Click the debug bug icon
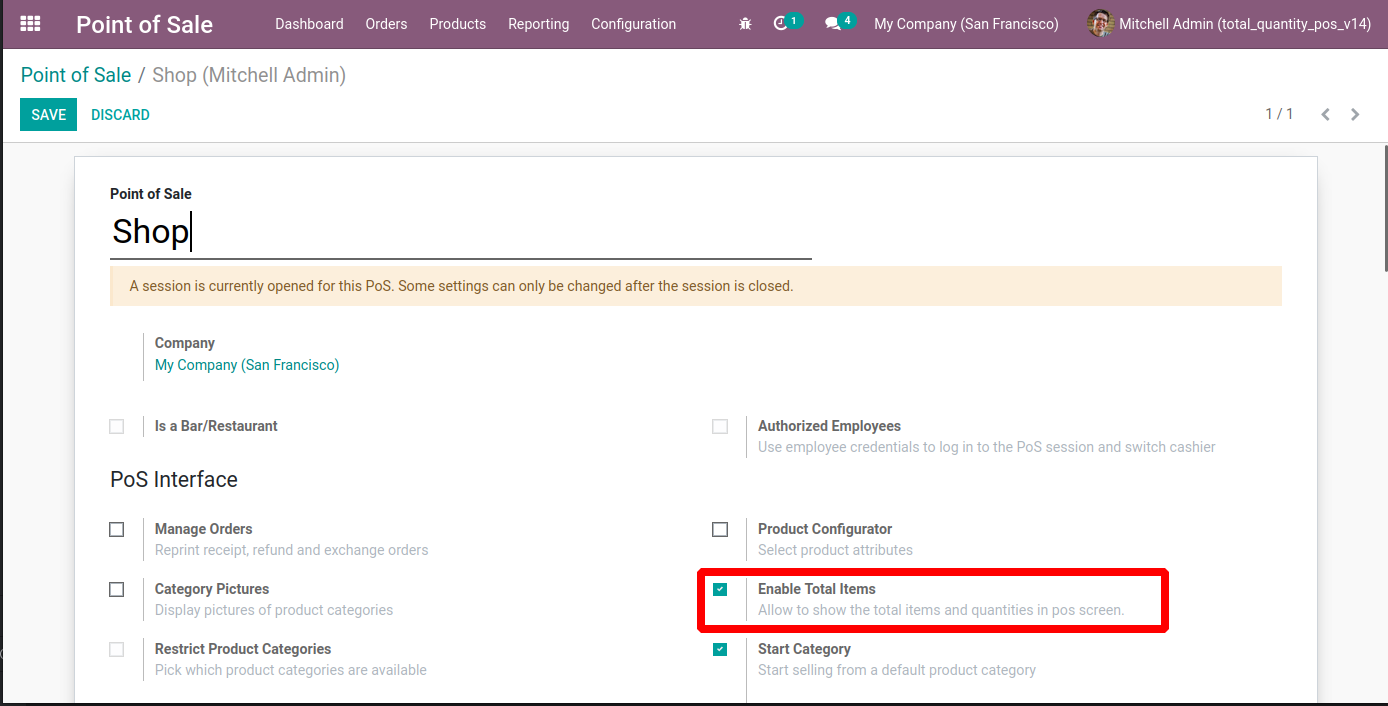This screenshot has width=1388, height=706. pyautogui.click(x=745, y=24)
